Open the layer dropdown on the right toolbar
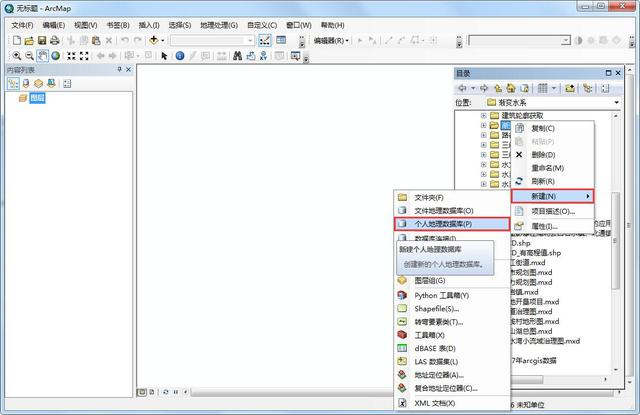 tap(565, 40)
